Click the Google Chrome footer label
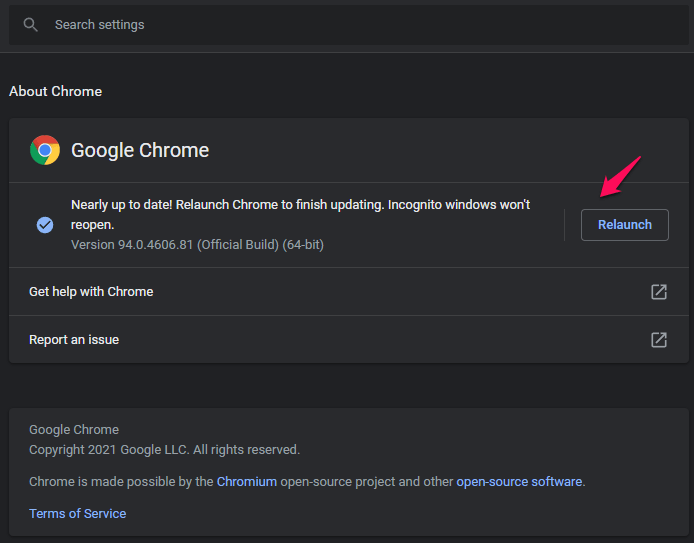 tap(74, 430)
